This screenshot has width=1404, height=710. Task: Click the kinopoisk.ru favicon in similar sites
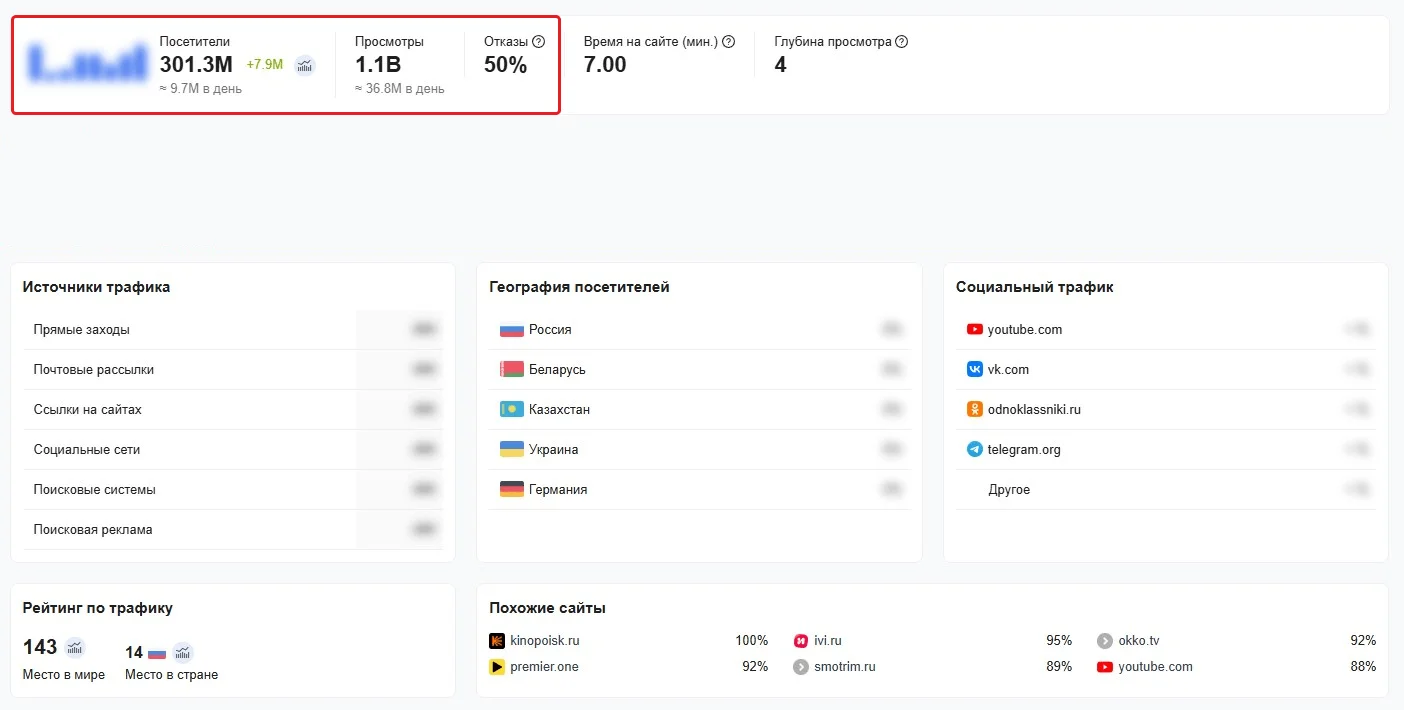[497, 641]
